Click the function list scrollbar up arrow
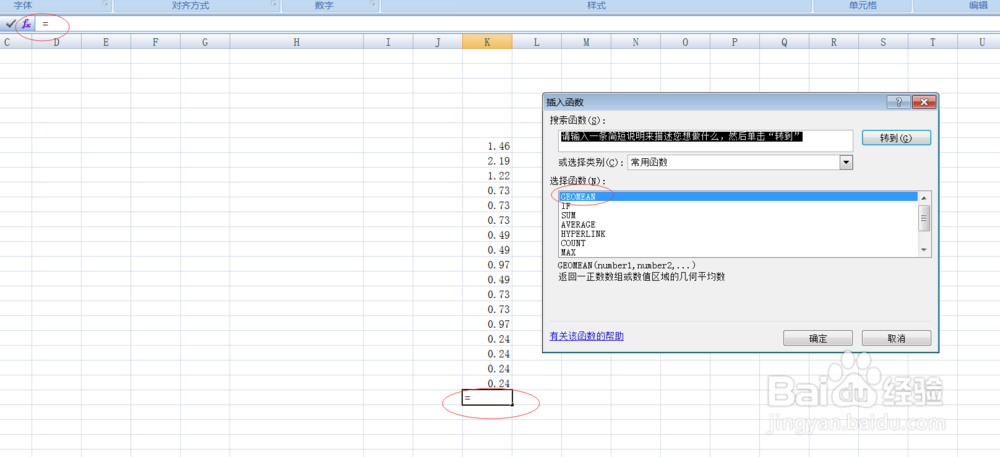This screenshot has width=1000, height=457. click(924, 198)
